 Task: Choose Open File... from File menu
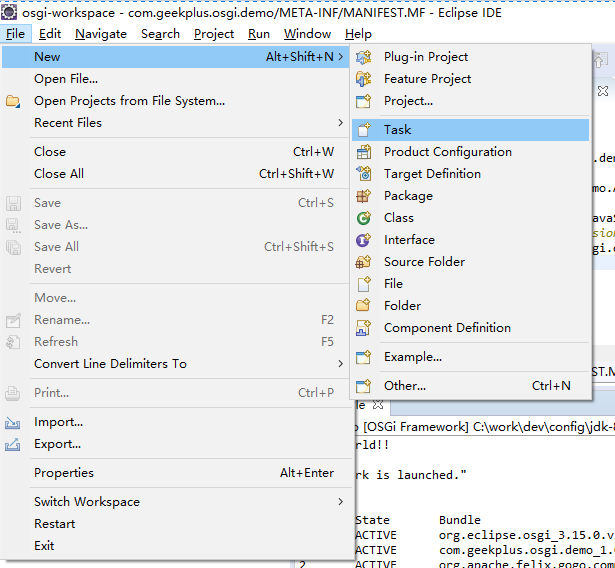pyautogui.click(x=175, y=79)
